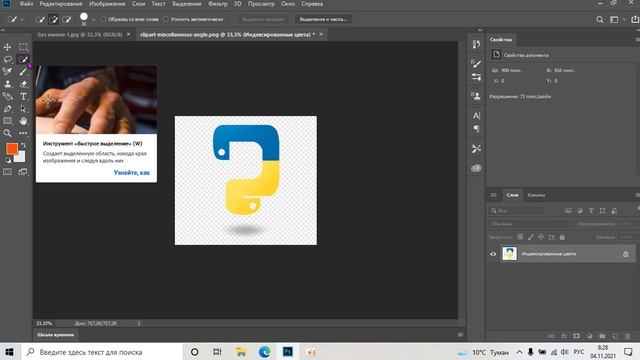Open the Character panel icon
This screenshot has height=360, width=640.
[x=476, y=116]
